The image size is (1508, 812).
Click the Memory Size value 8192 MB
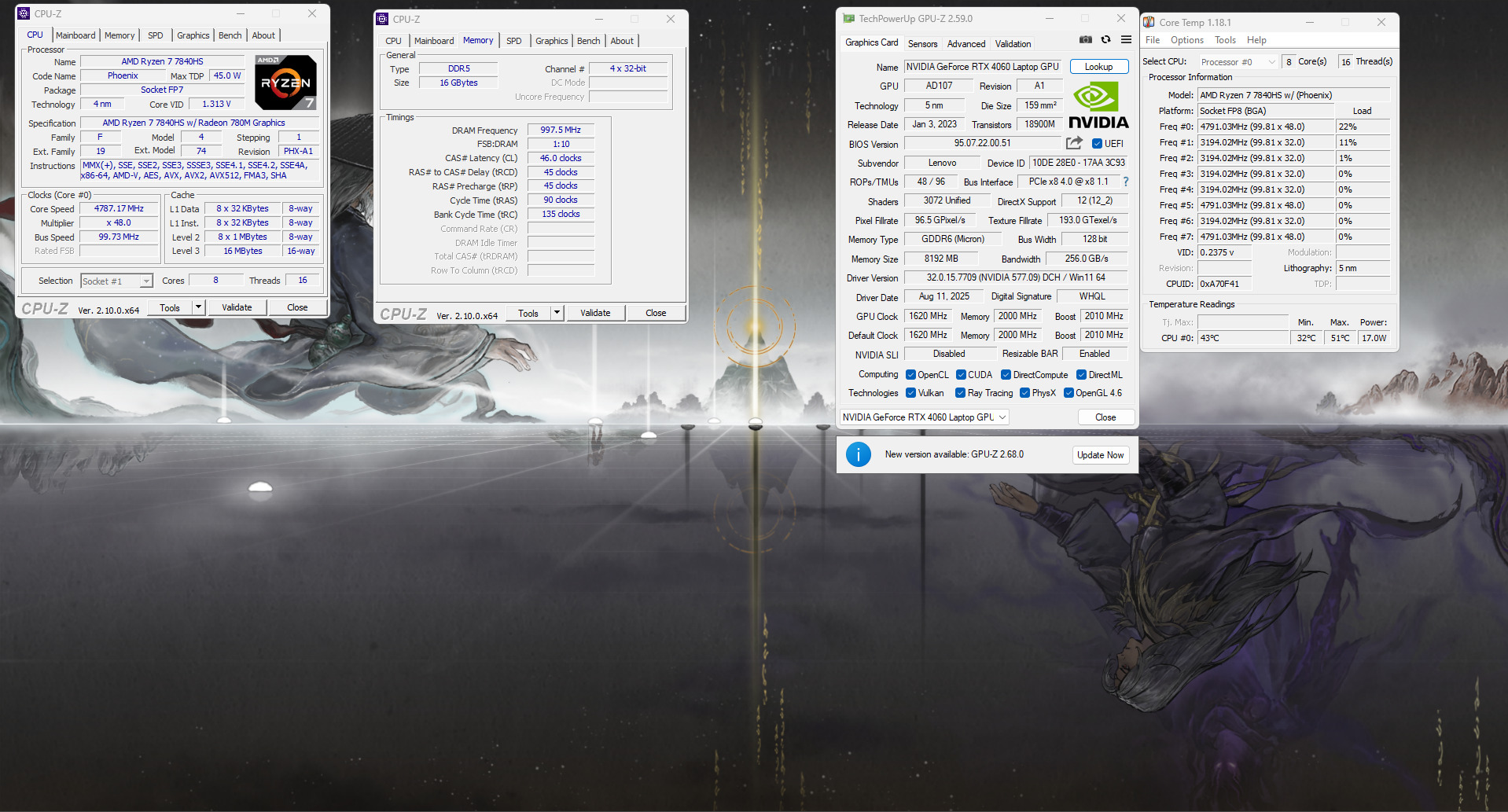941,259
